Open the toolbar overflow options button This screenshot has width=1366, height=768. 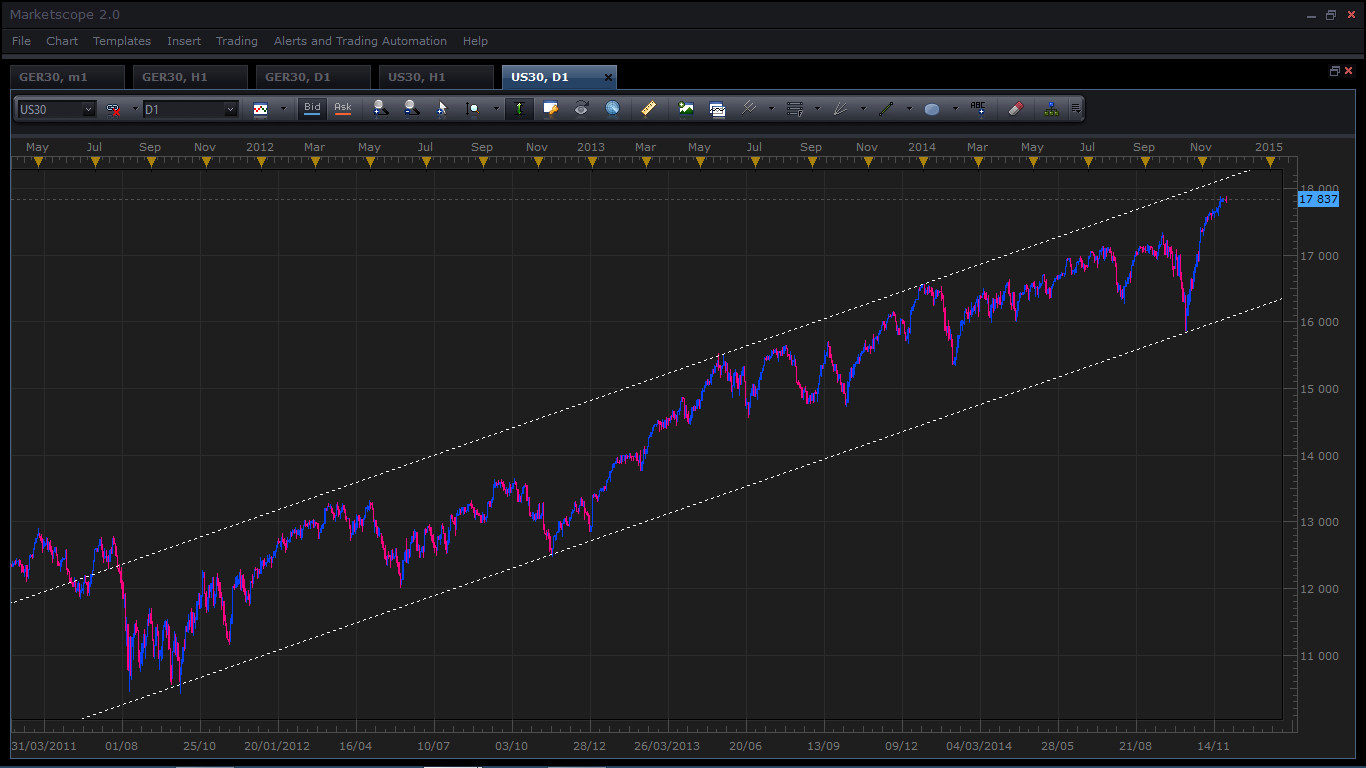pyautogui.click(x=1075, y=109)
